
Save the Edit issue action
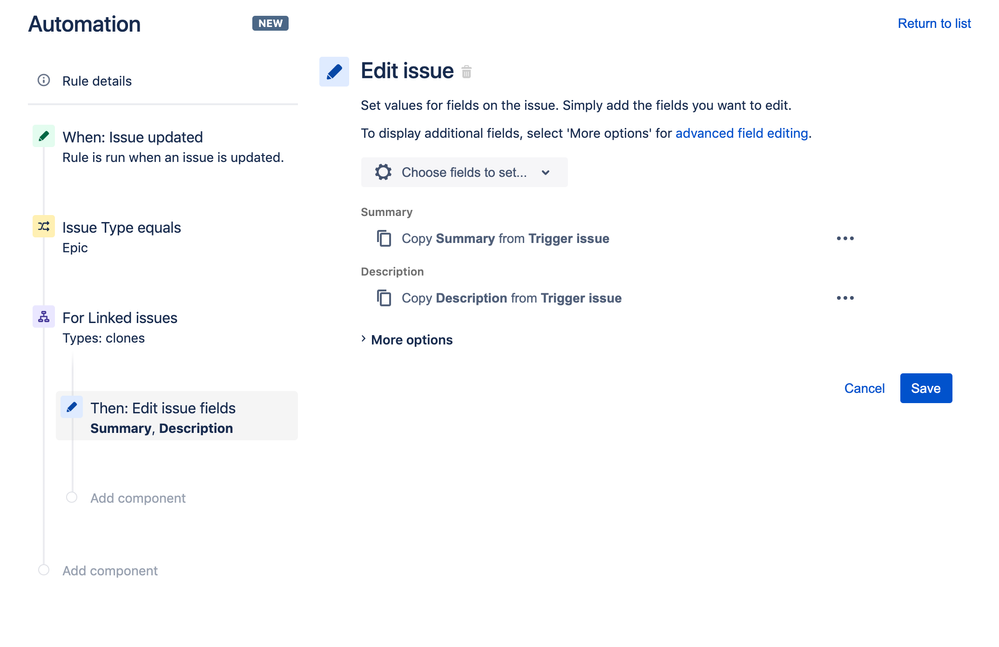926,388
